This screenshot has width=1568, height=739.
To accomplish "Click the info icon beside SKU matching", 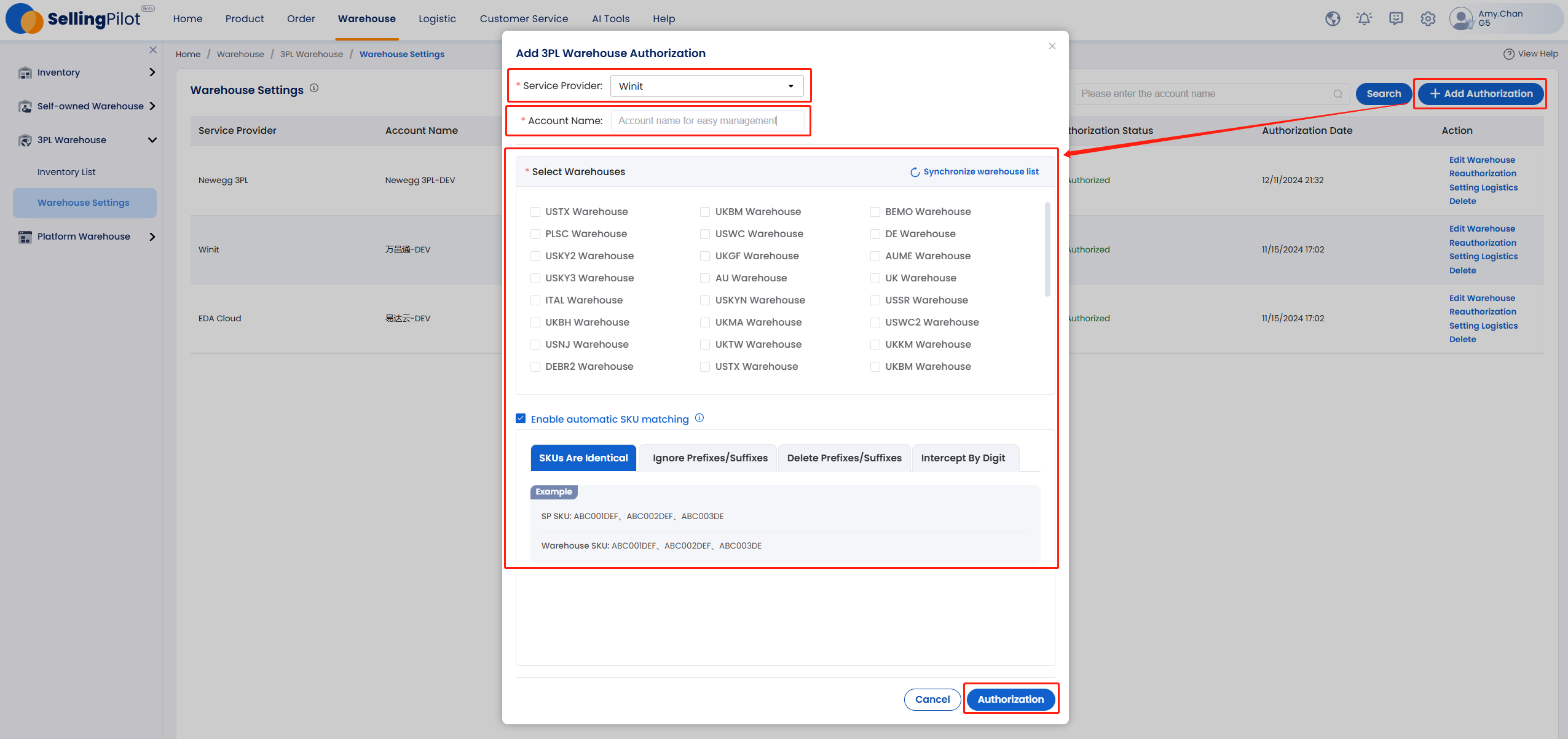I will click(x=699, y=418).
